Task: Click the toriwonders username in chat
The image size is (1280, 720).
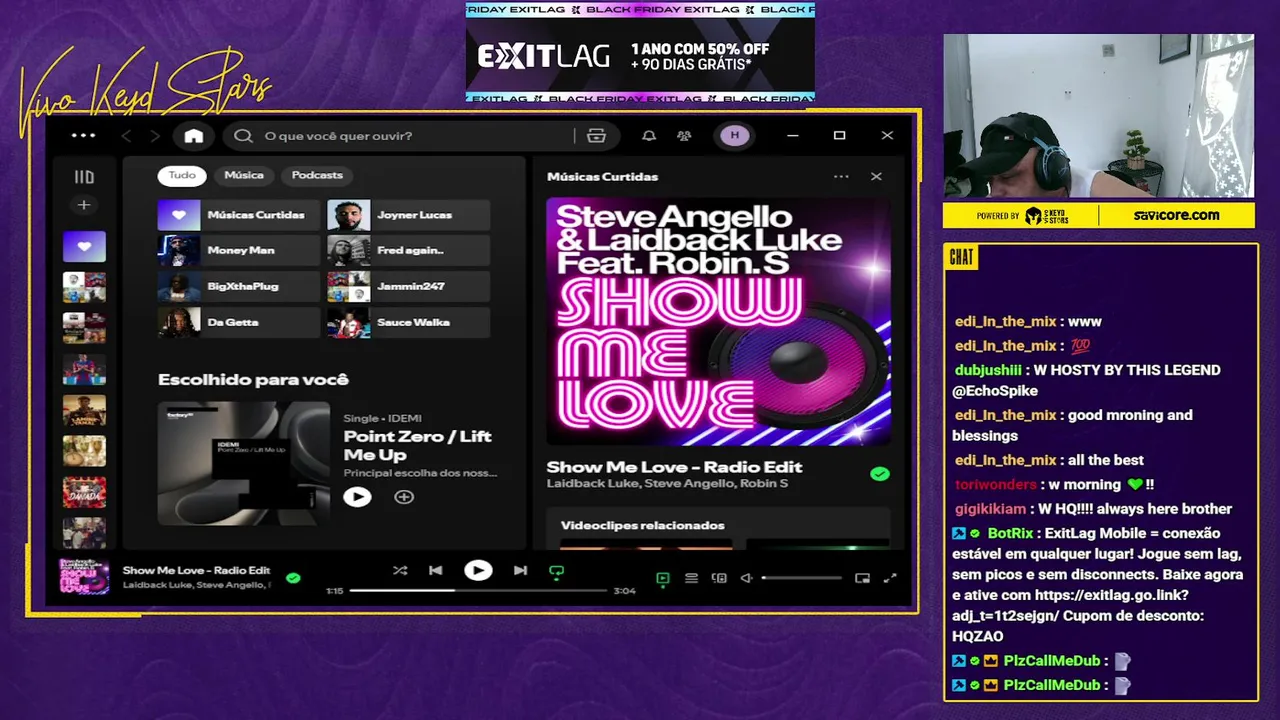Action: tap(996, 484)
